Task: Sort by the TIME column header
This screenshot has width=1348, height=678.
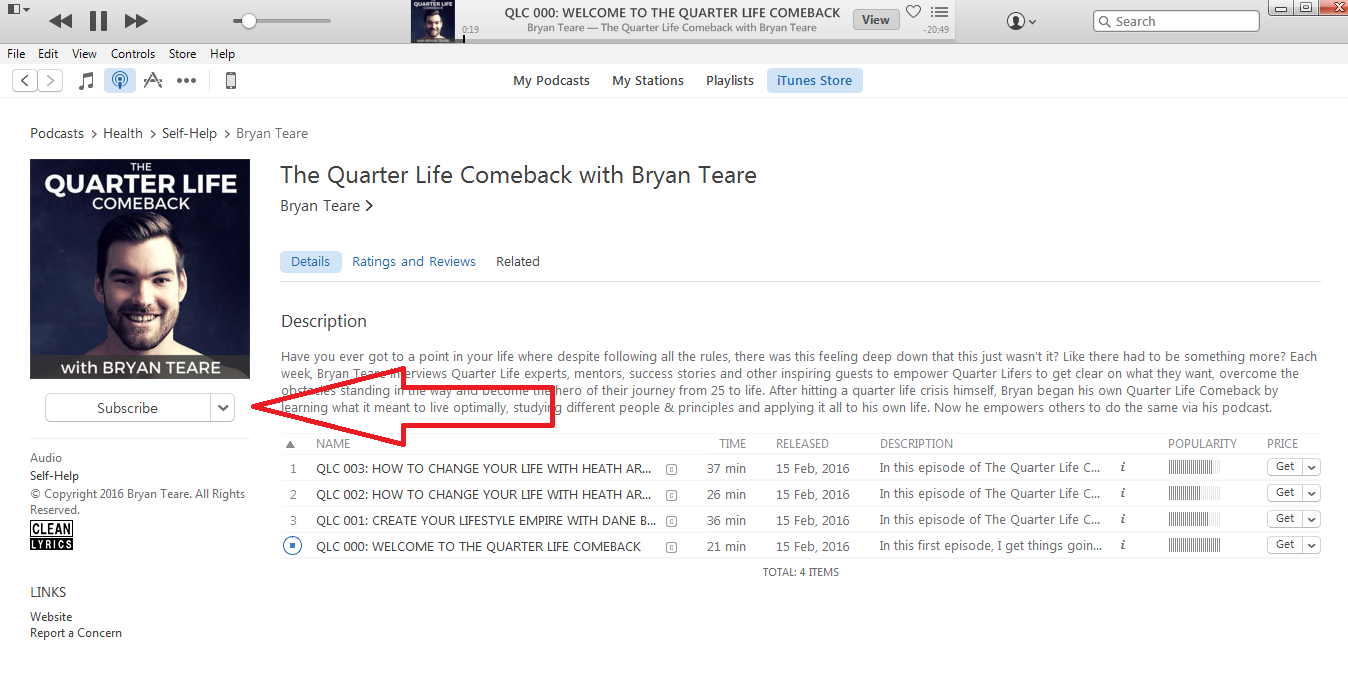Action: 732,444
